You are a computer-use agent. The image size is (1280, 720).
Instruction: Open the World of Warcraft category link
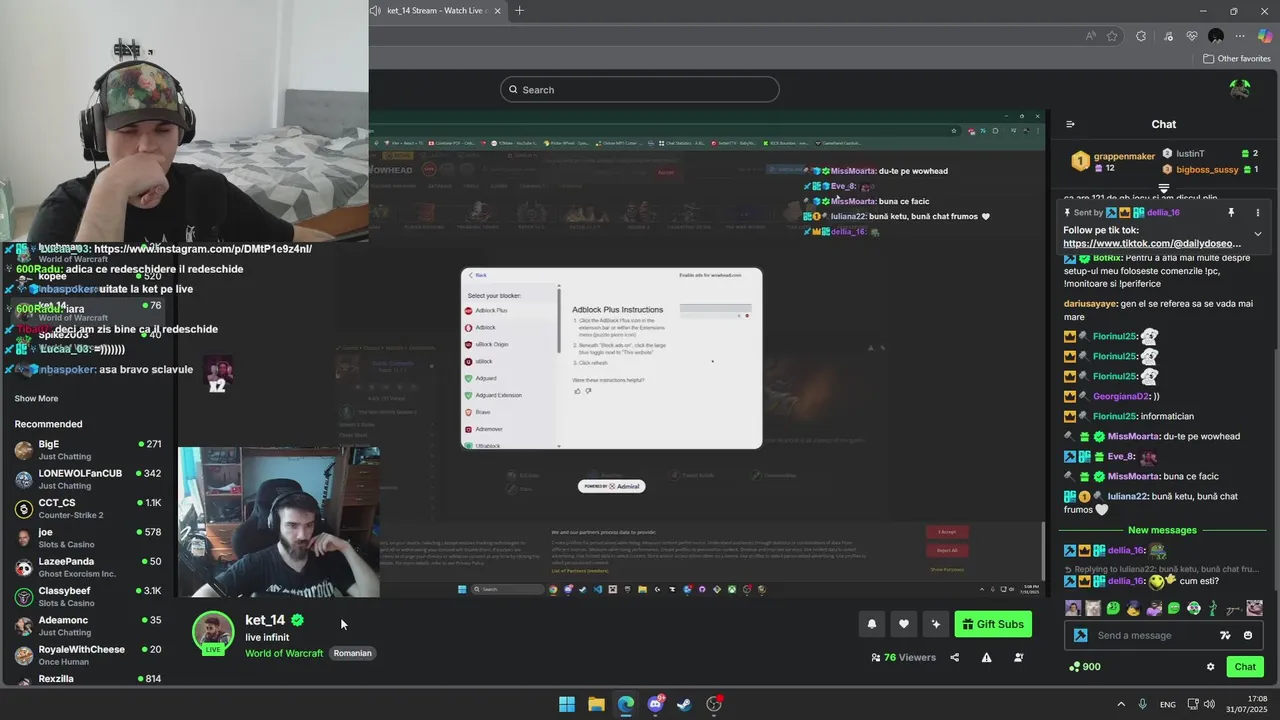click(284, 653)
